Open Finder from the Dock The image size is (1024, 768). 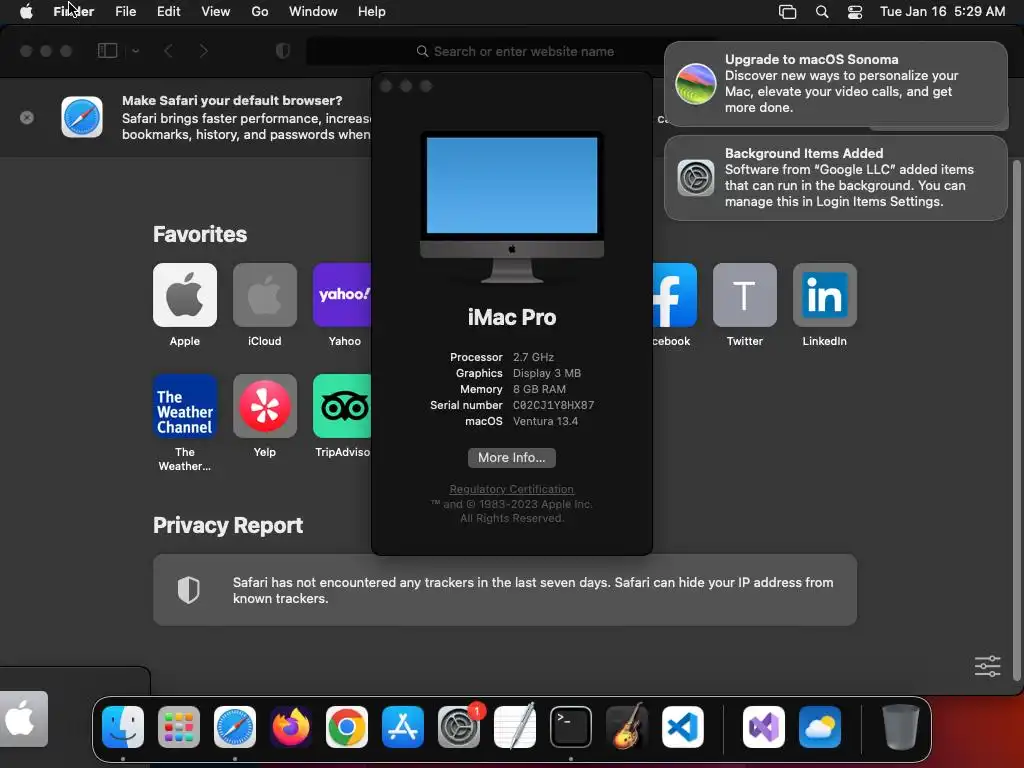click(123, 727)
